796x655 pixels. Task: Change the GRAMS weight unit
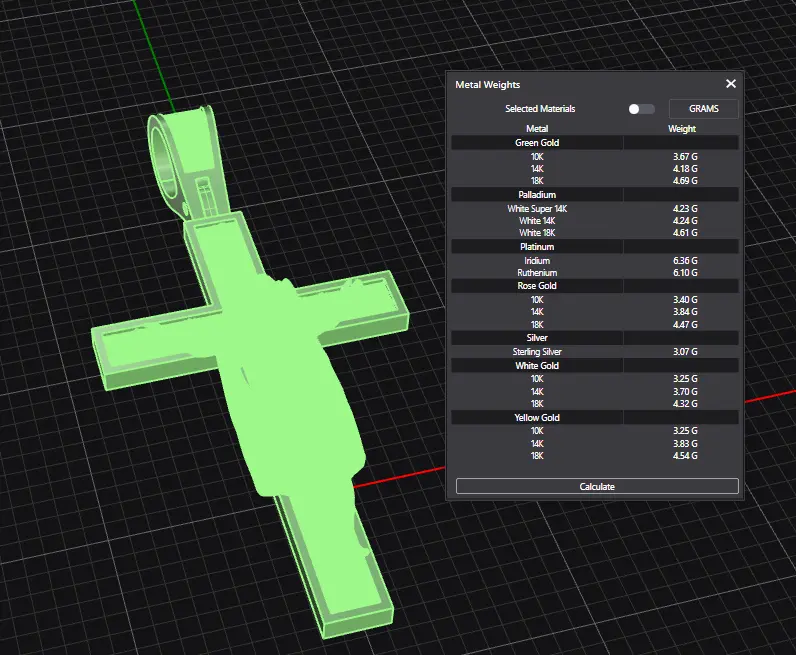coord(704,109)
